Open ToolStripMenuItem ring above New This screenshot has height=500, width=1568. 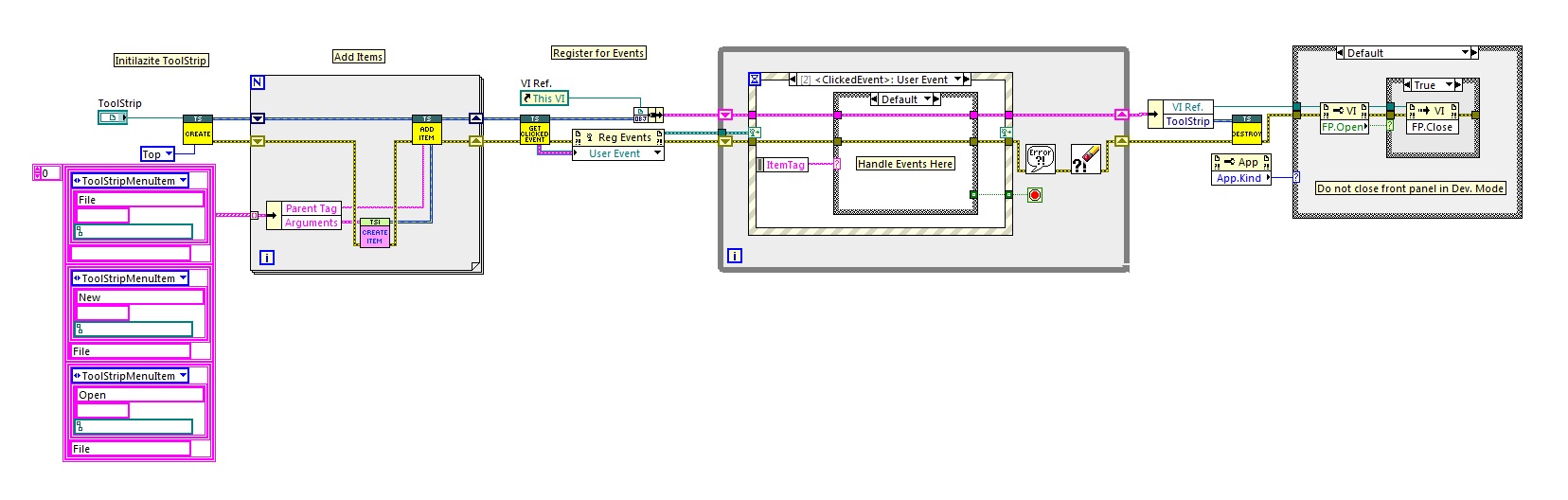click(x=183, y=278)
